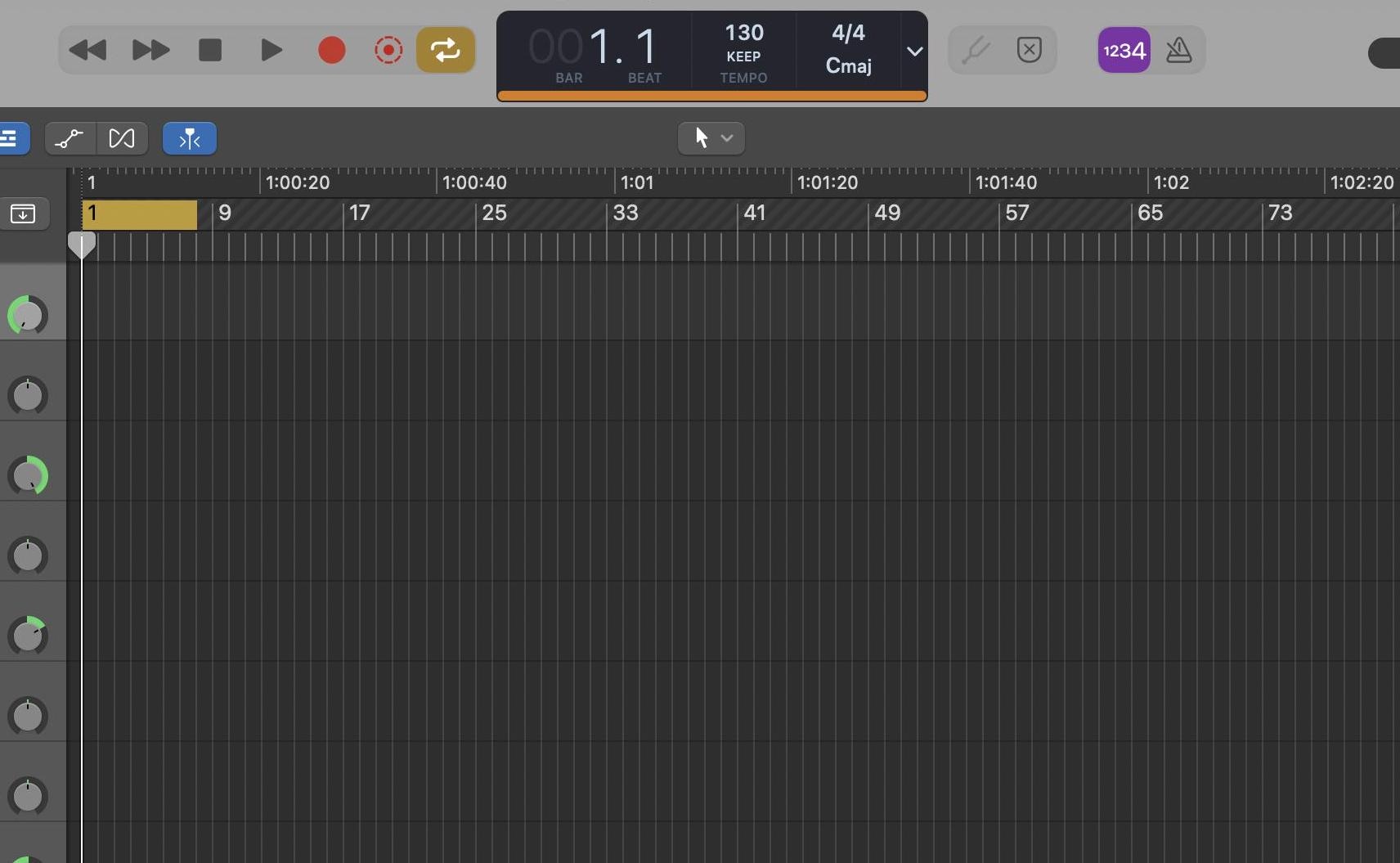Click the Rewind transport button
Image resolution: width=1400 pixels, height=863 pixels.
[87, 50]
